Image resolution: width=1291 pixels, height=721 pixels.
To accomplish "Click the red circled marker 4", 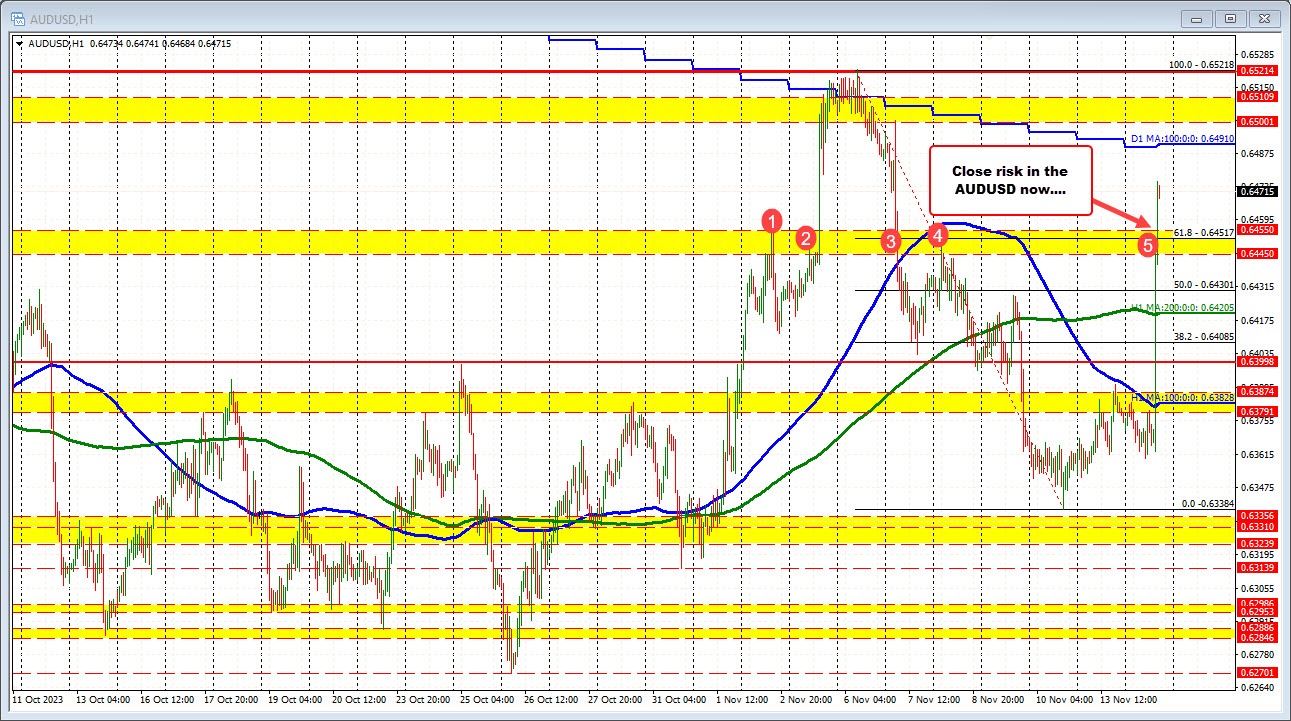I will point(938,235).
